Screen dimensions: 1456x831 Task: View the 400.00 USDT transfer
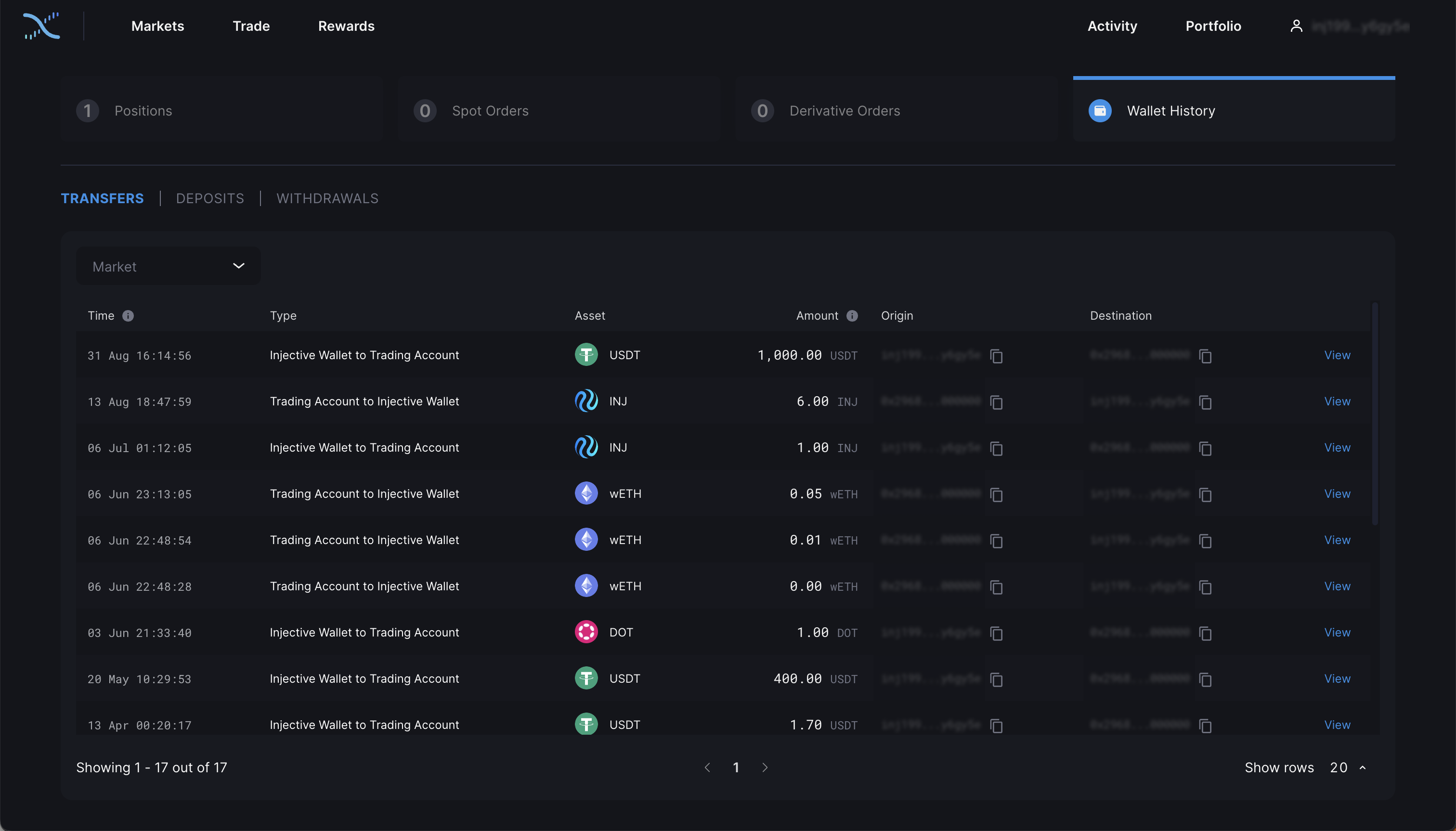coord(1337,678)
